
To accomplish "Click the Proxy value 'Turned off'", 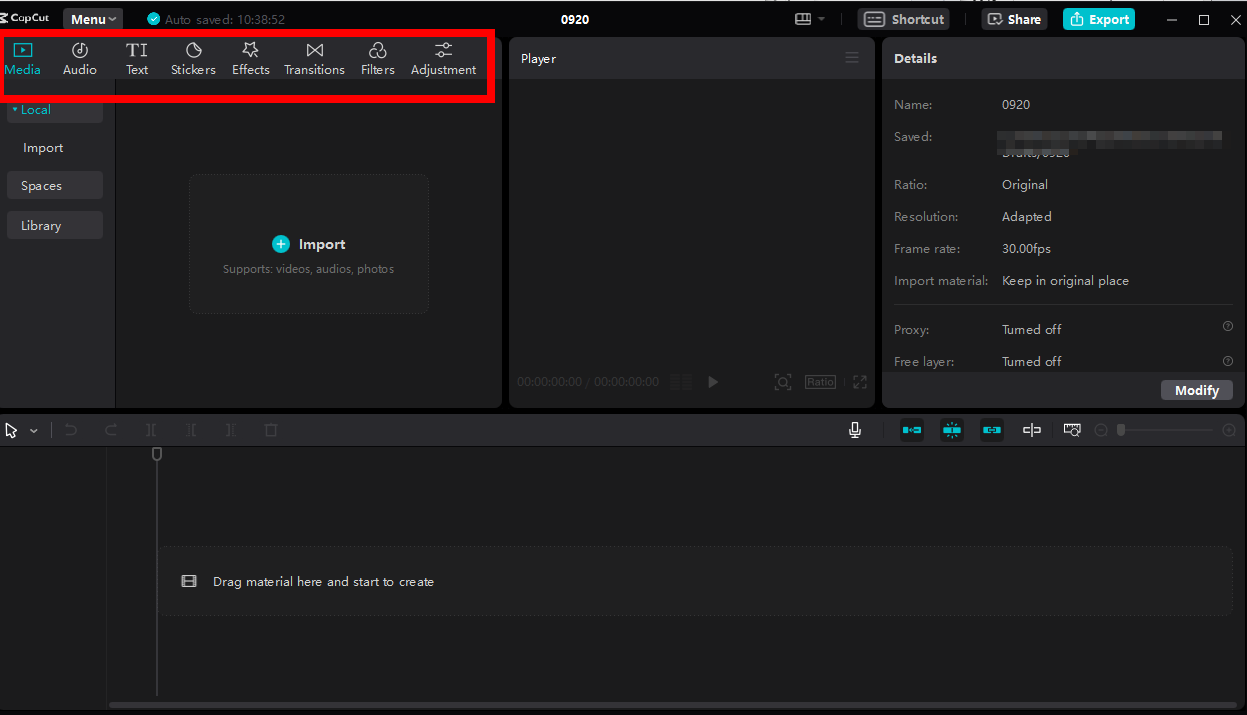I will tap(1032, 329).
